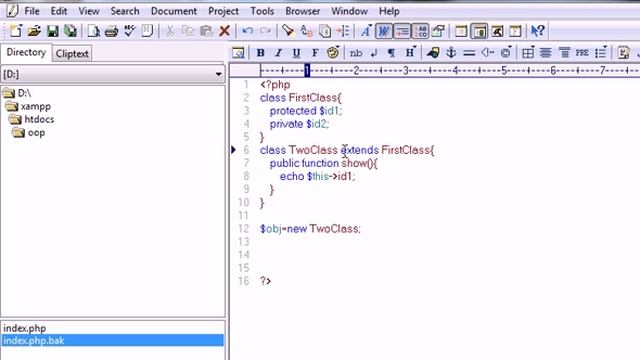Click the Font F icon
This screenshot has width=640, height=360.
[315, 53]
